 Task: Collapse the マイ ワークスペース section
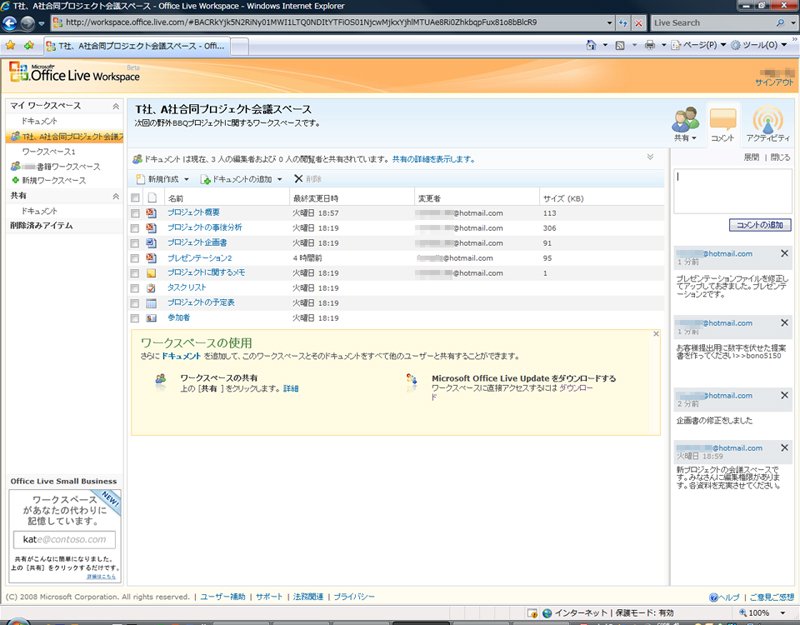[x=116, y=106]
